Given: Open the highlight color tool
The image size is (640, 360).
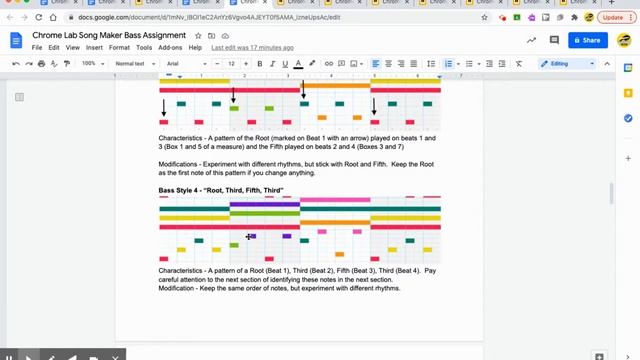Looking at the screenshot, I should coord(312,64).
